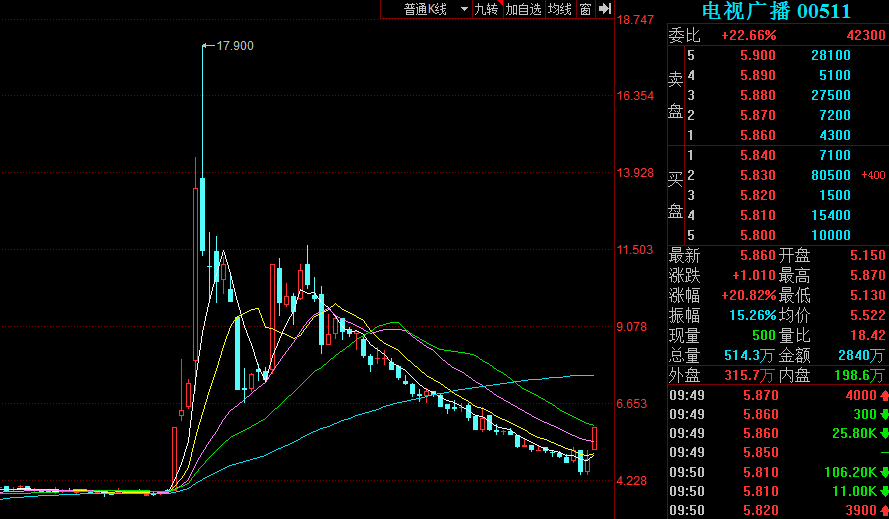The height and width of the screenshot is (519, 889).
Task: Click the jump-to-end arrow icon
Action: [605, 9]
